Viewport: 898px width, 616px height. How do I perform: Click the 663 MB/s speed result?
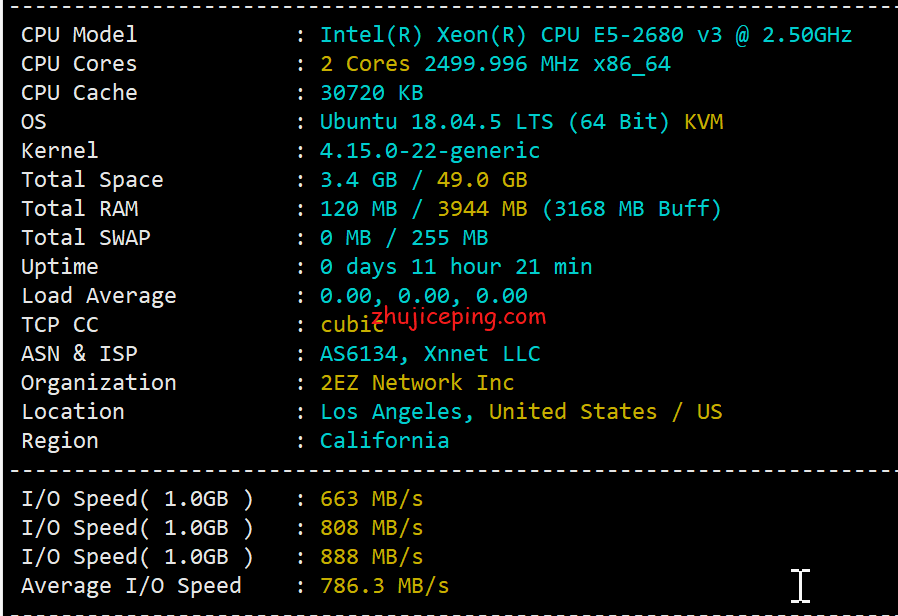click(371, 499)
